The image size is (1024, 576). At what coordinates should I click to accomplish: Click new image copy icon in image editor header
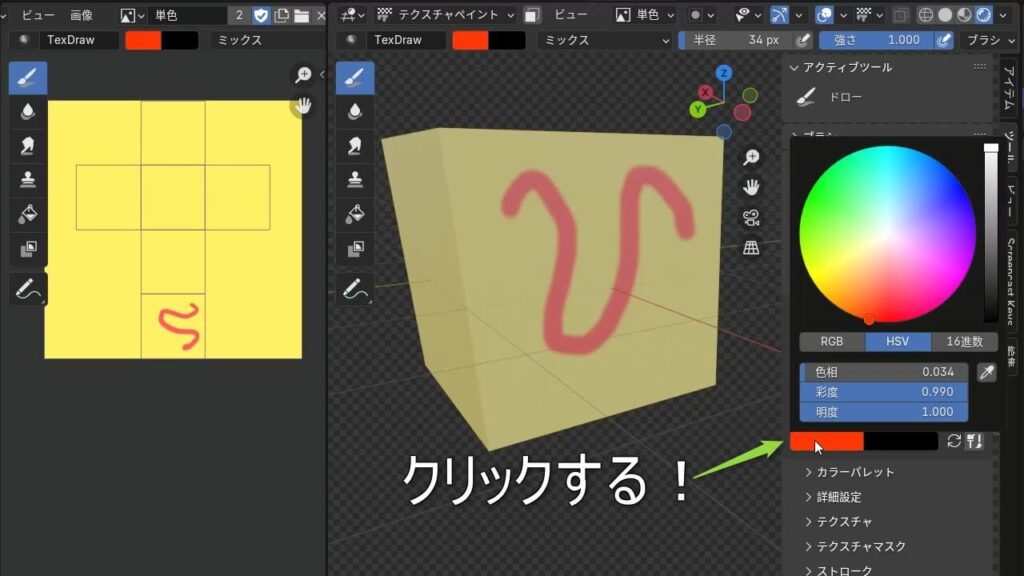[281, 15]
